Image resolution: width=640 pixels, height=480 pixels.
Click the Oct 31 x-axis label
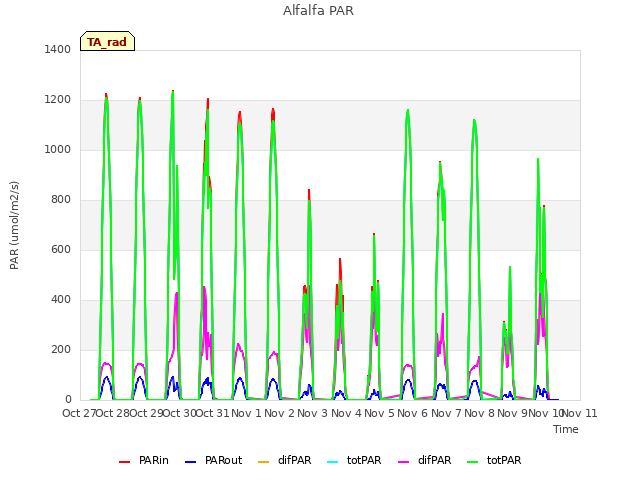213,413
